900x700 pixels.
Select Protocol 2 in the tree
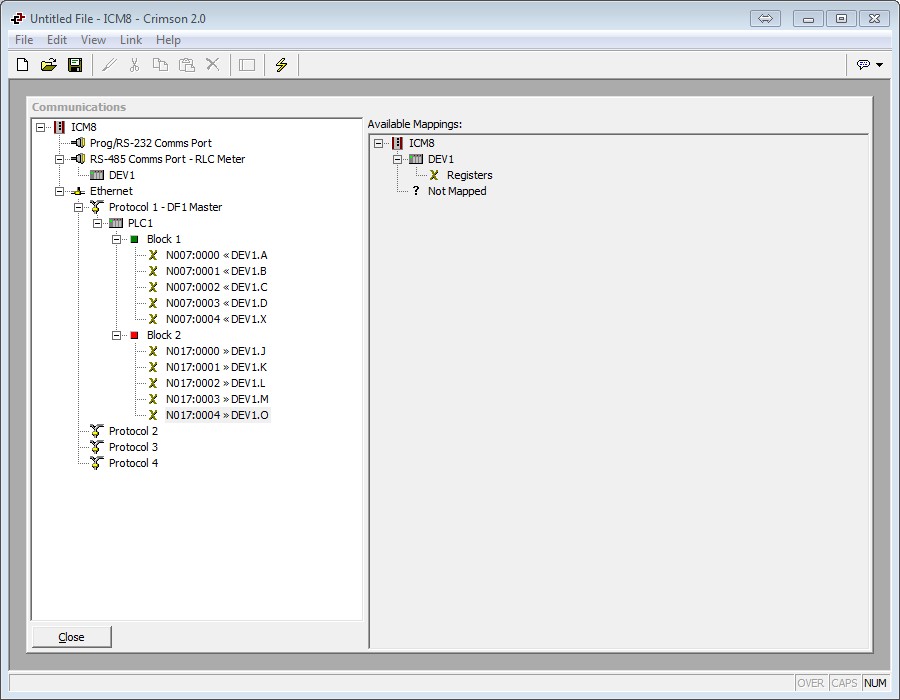pos(133,431)
